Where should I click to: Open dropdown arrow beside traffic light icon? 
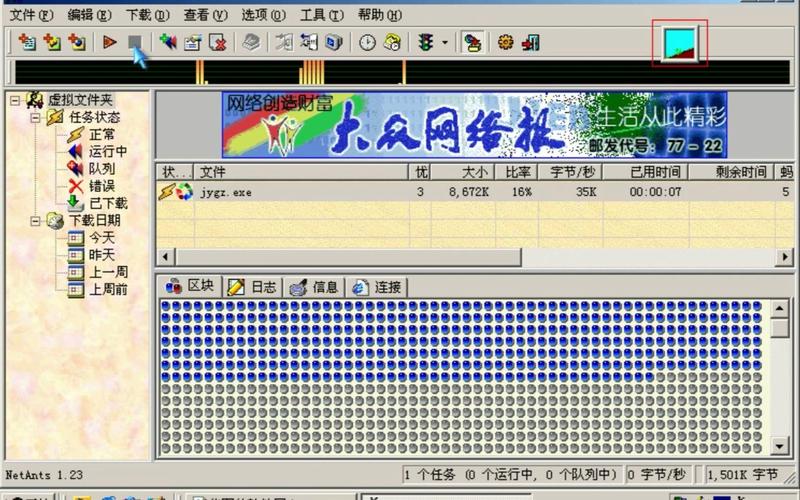pos(444,42)
